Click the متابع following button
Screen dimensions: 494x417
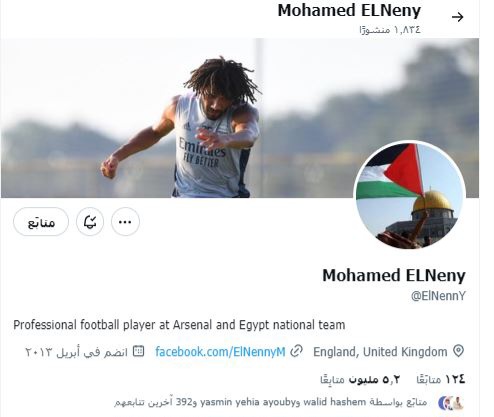pos(41,222)
